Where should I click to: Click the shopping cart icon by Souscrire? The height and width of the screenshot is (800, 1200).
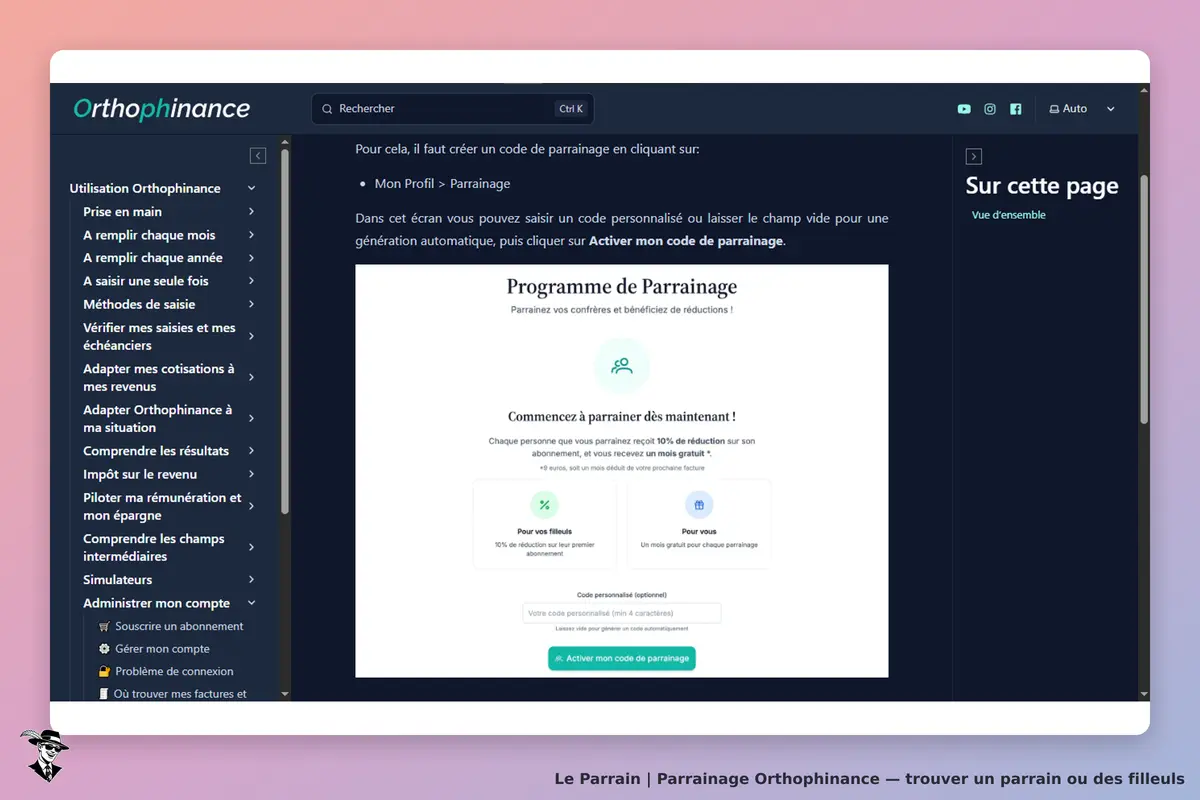(104, 626)
